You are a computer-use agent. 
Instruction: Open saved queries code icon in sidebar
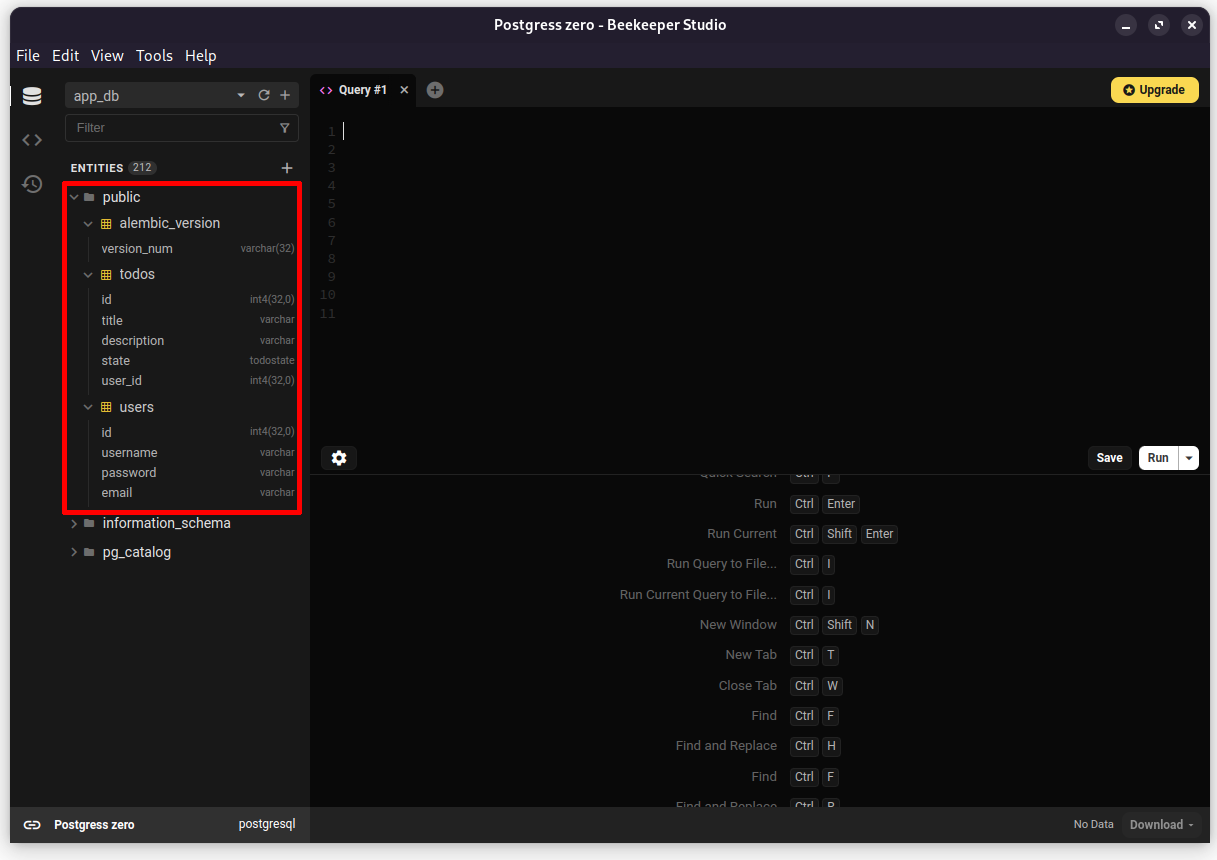click(32, 140)
